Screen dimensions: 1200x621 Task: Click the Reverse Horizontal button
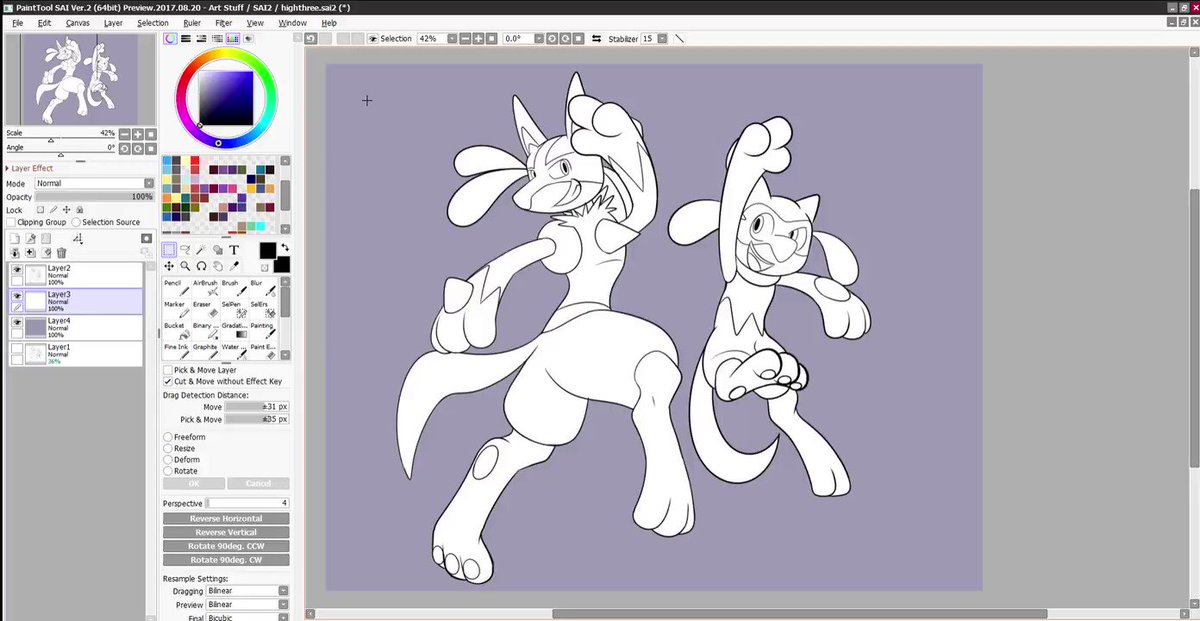pos(226,519)
